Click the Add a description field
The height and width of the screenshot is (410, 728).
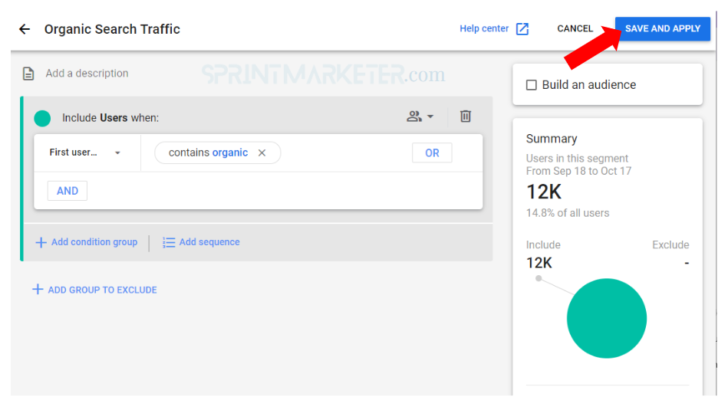coord(87,73)
